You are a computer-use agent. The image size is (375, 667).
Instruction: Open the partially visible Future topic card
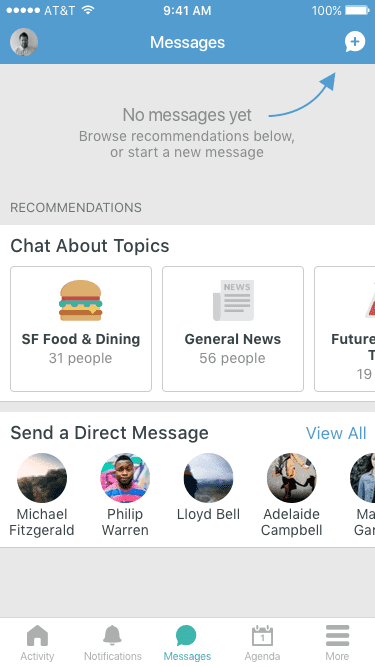click(x=345, y=329)
